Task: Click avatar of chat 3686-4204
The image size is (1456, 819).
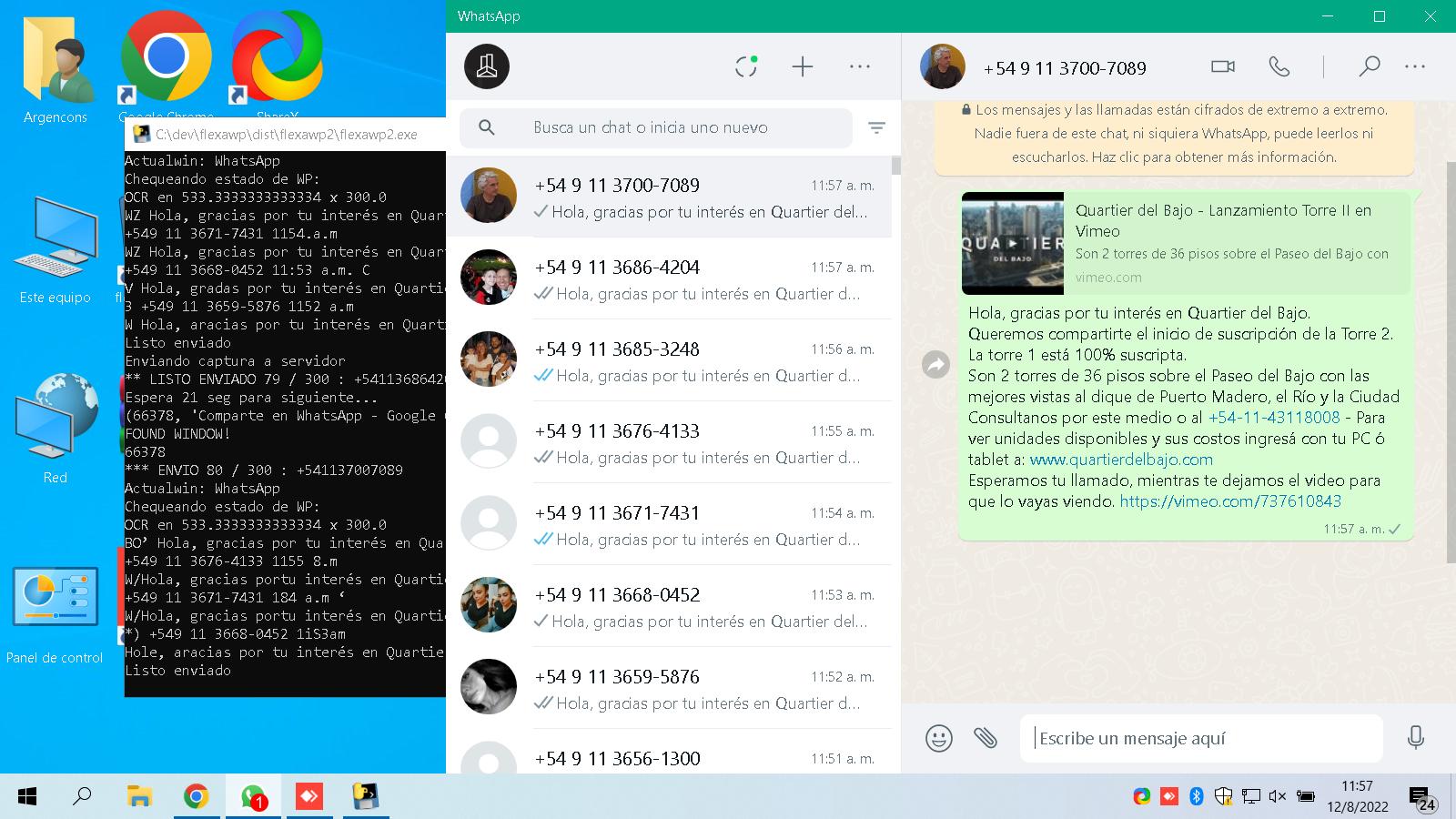Action: (x=489, y=278)
